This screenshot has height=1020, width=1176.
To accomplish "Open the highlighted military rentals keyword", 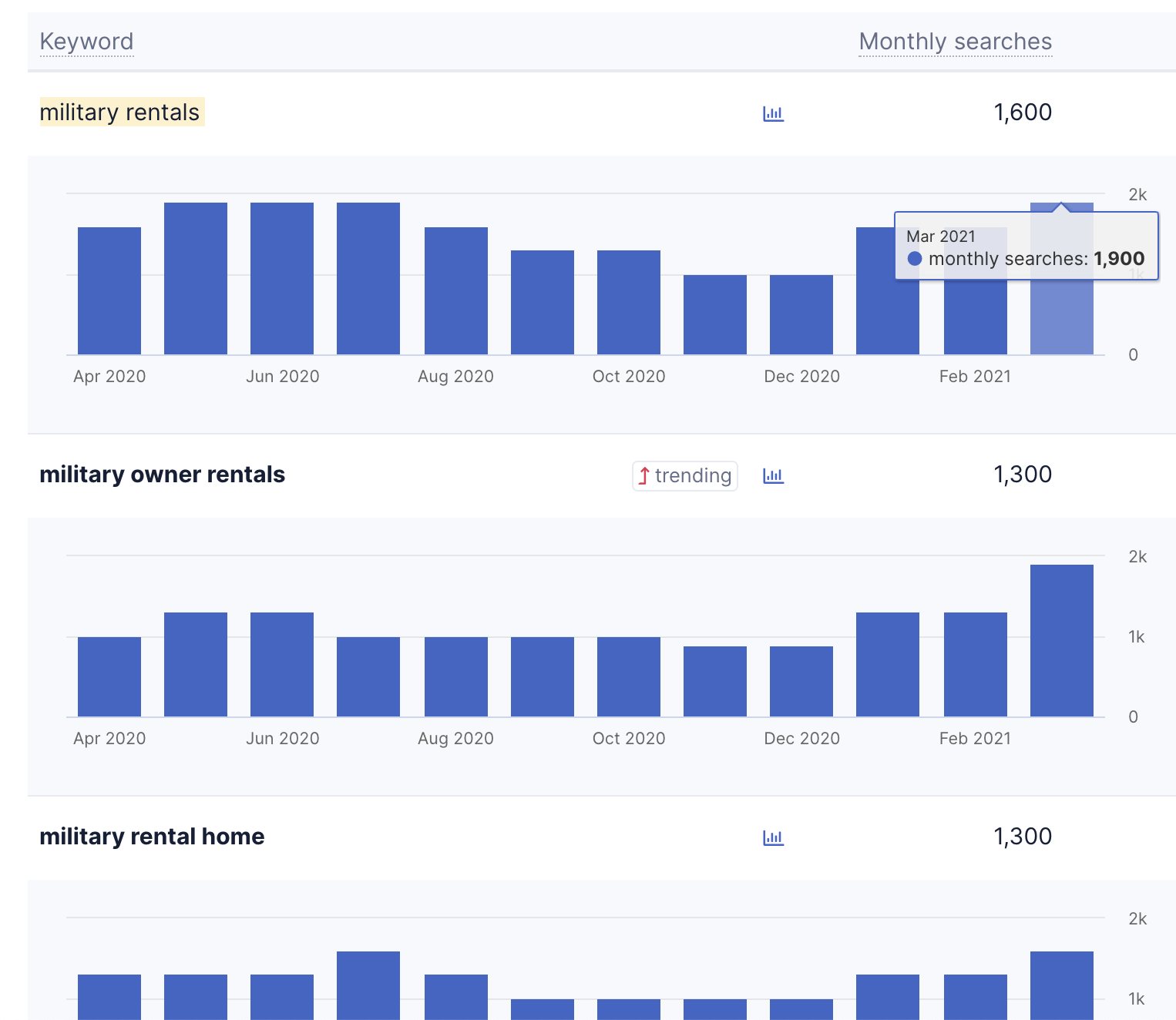I will (120, 112).
